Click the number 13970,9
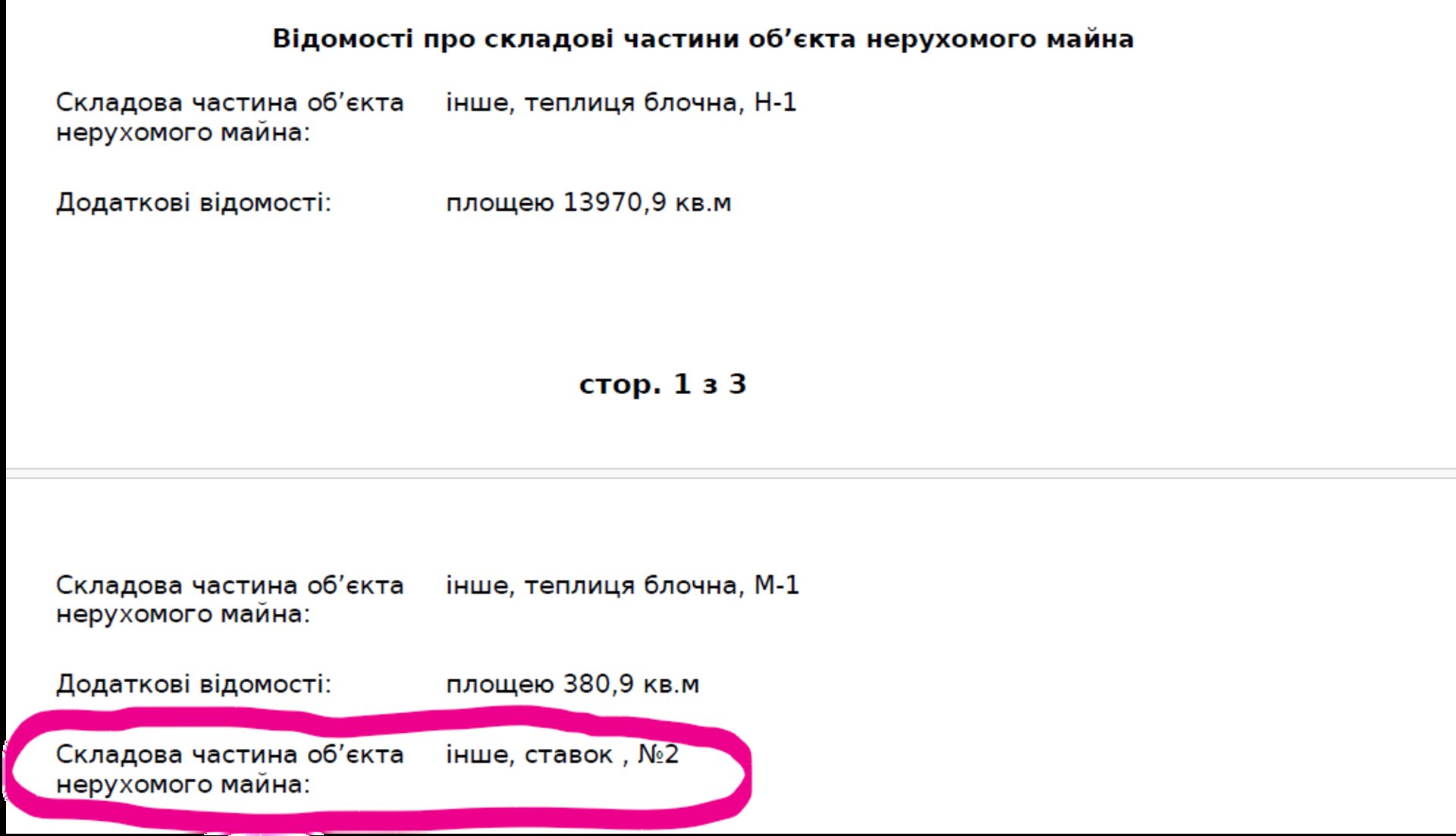 point(614,203)
